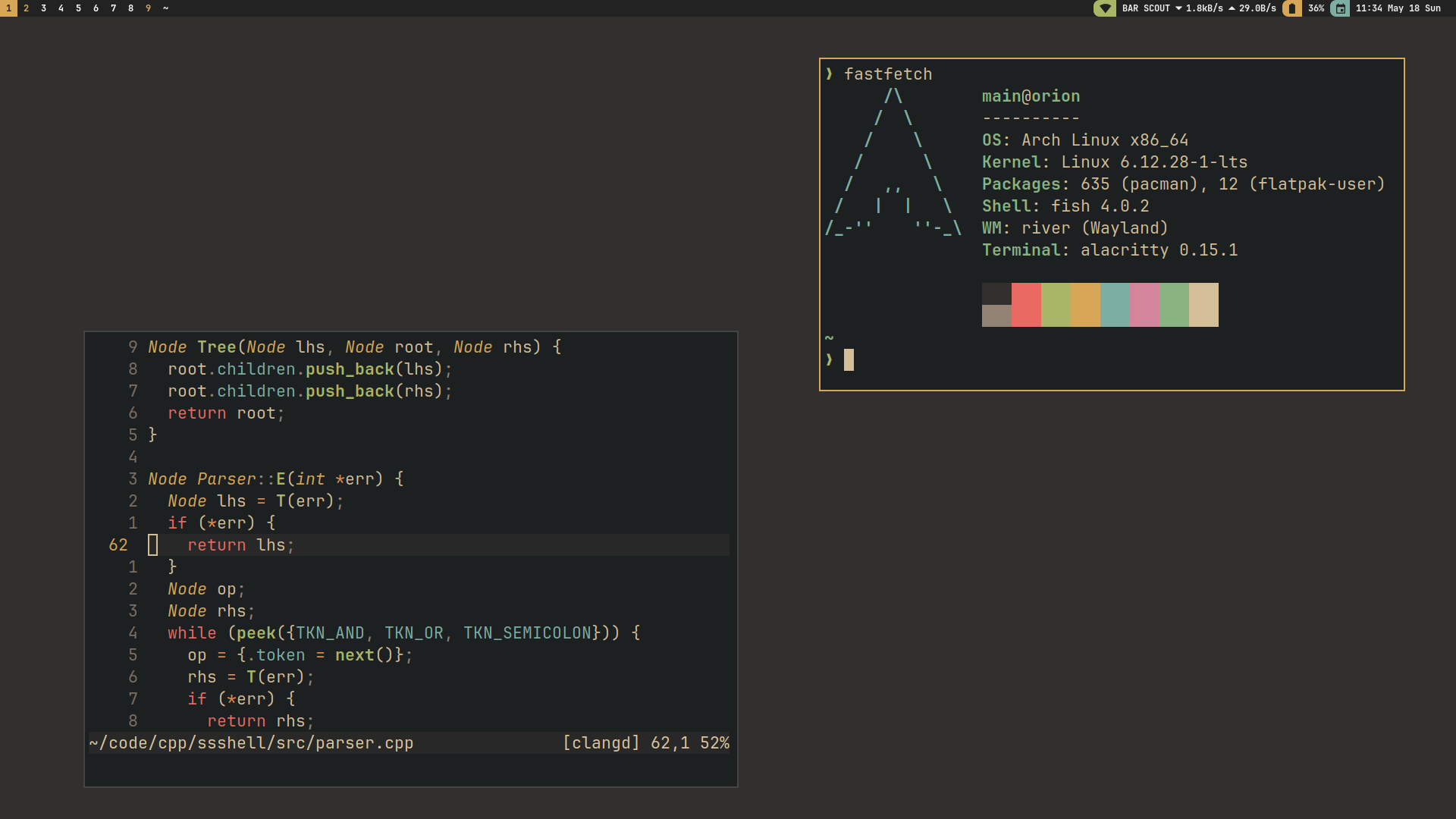Click the Wi-Fi icon in the status bar
The height and width of the screenshot is (819, 1456).
click(1104, 8)
